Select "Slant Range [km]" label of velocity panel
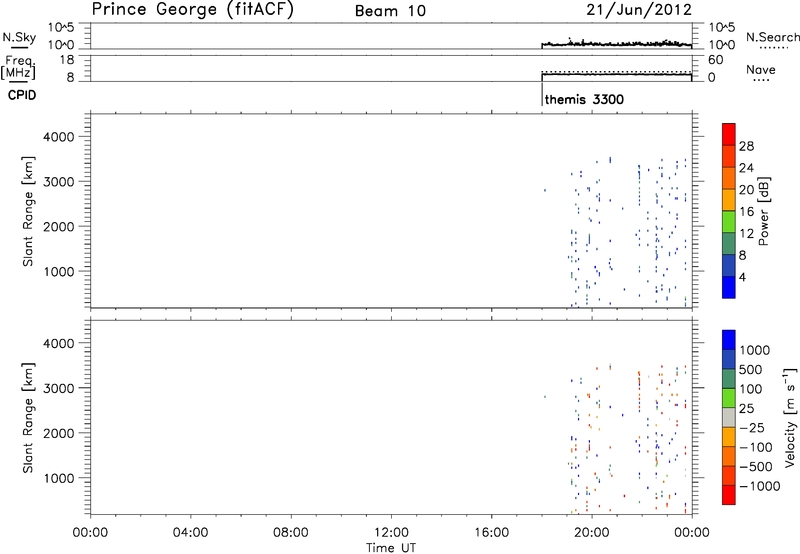Screen dimensions: 800x554 (28, 418)
